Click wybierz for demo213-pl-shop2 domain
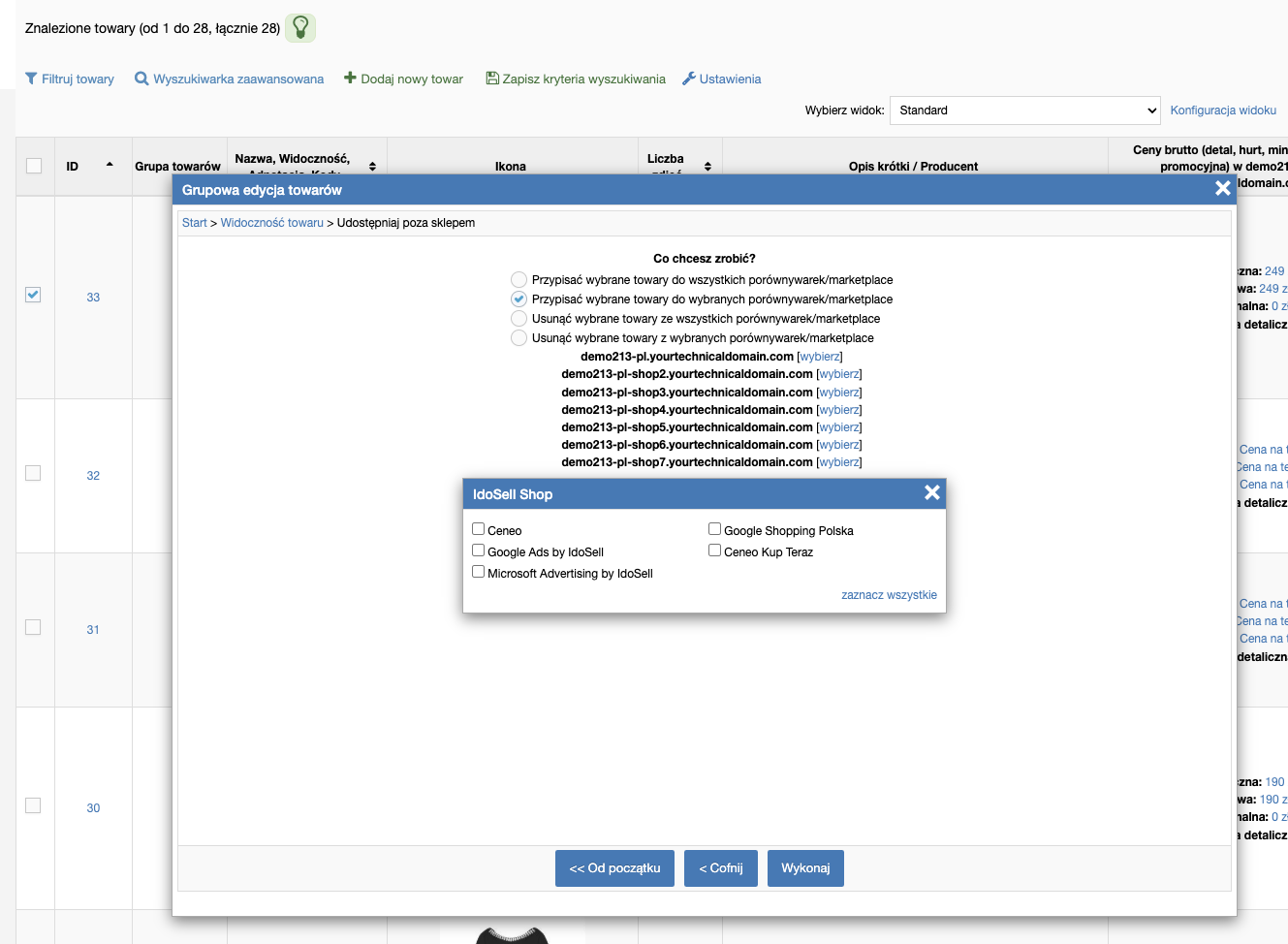 (839, 374)
